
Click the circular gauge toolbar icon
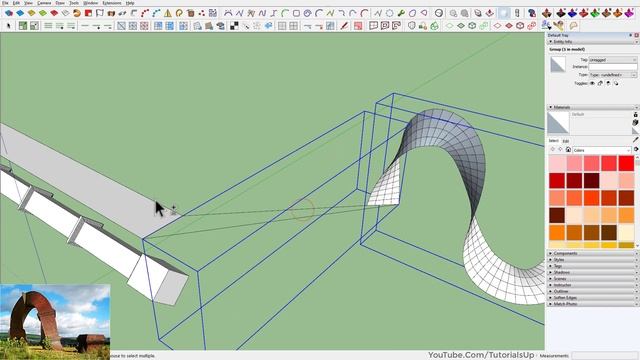439,13
